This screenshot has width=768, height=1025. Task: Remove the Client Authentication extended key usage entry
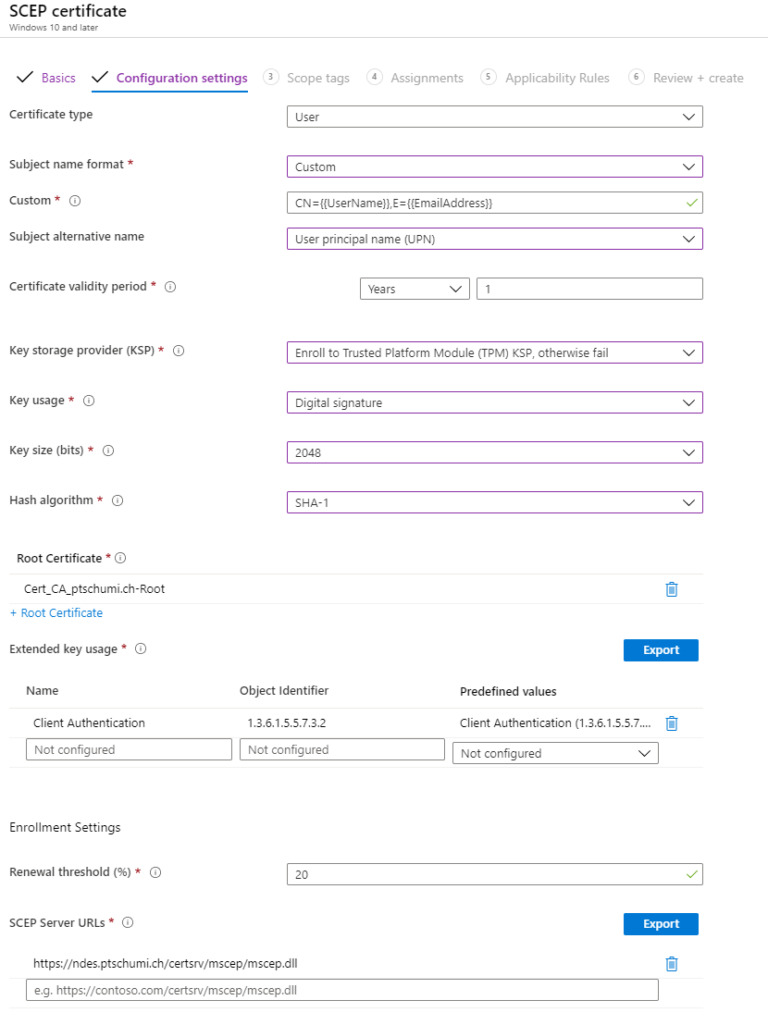pyautogui.click(x=671, y=722)
